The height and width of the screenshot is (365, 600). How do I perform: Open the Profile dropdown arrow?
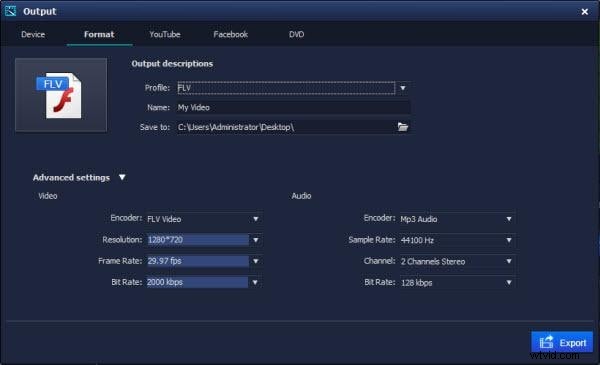(403, 88)
